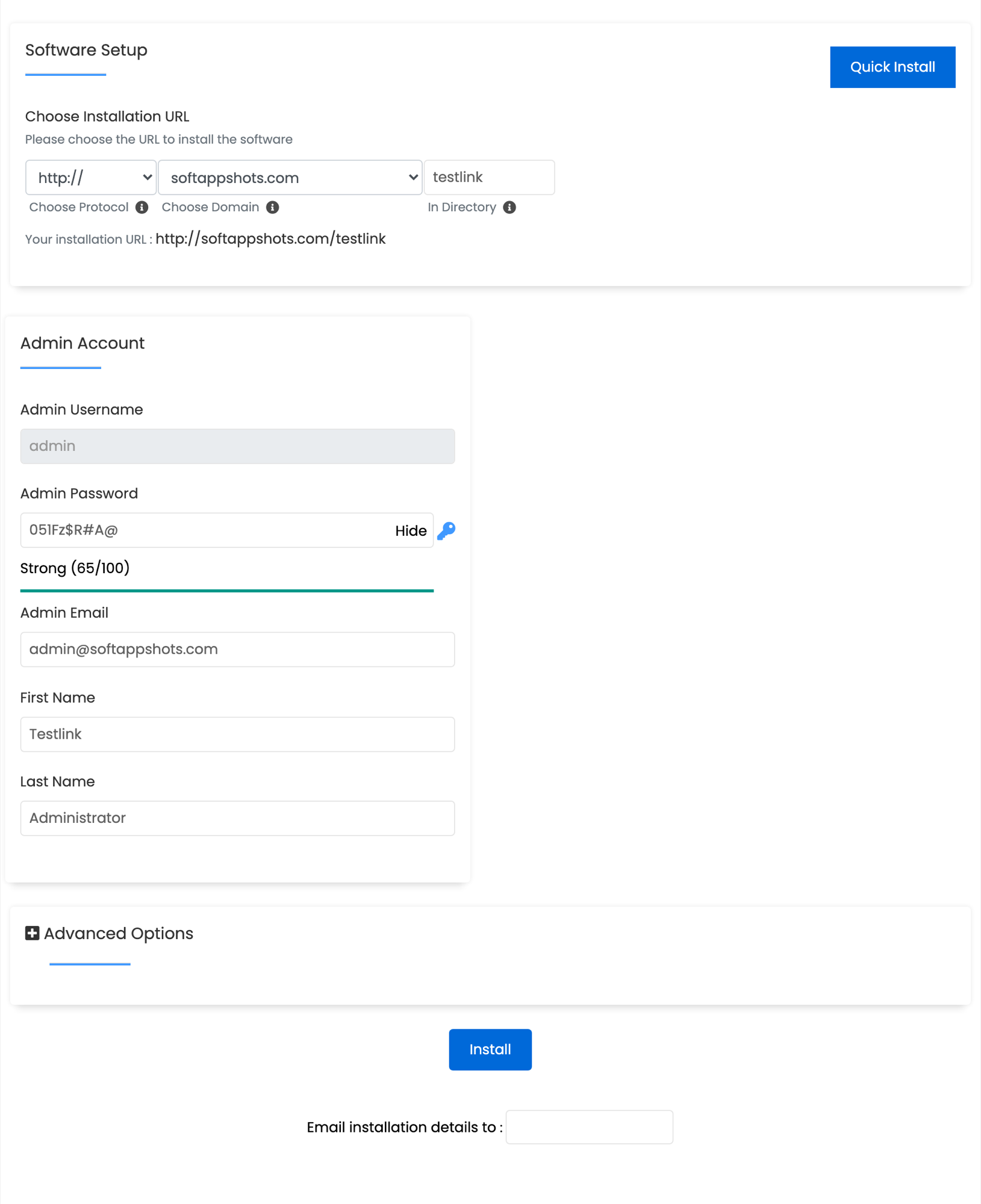Open the Choose Protocol info tooltip
This screenshot has width=981, height=1204.
pos(142,207)
